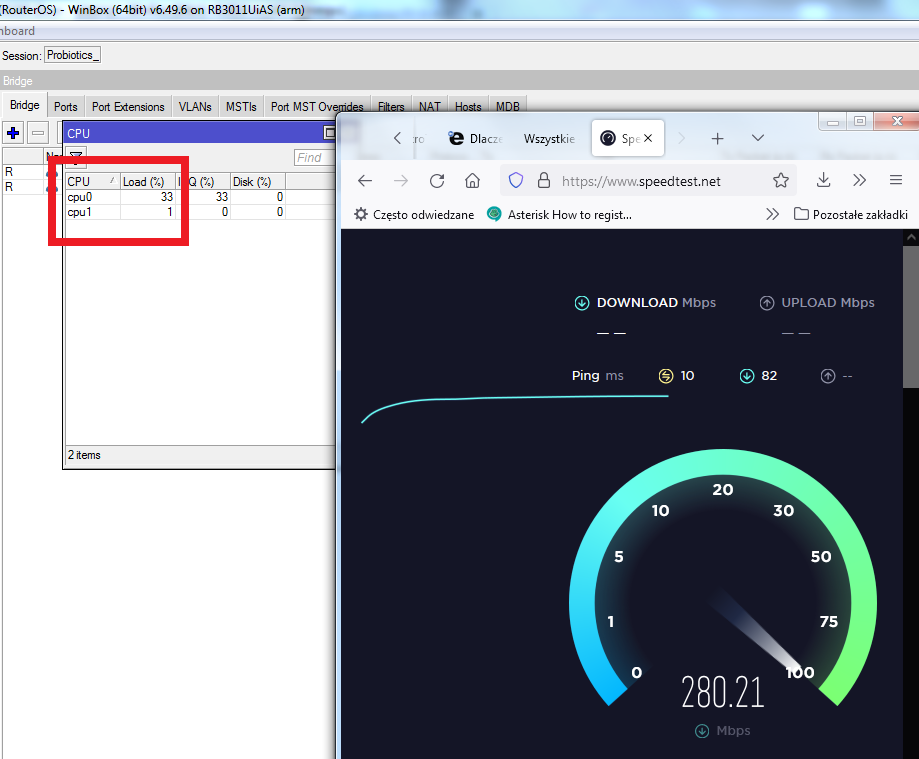Click the upload ping latency icon
Screen dimensions: 919x759
[x=828, y=376]
